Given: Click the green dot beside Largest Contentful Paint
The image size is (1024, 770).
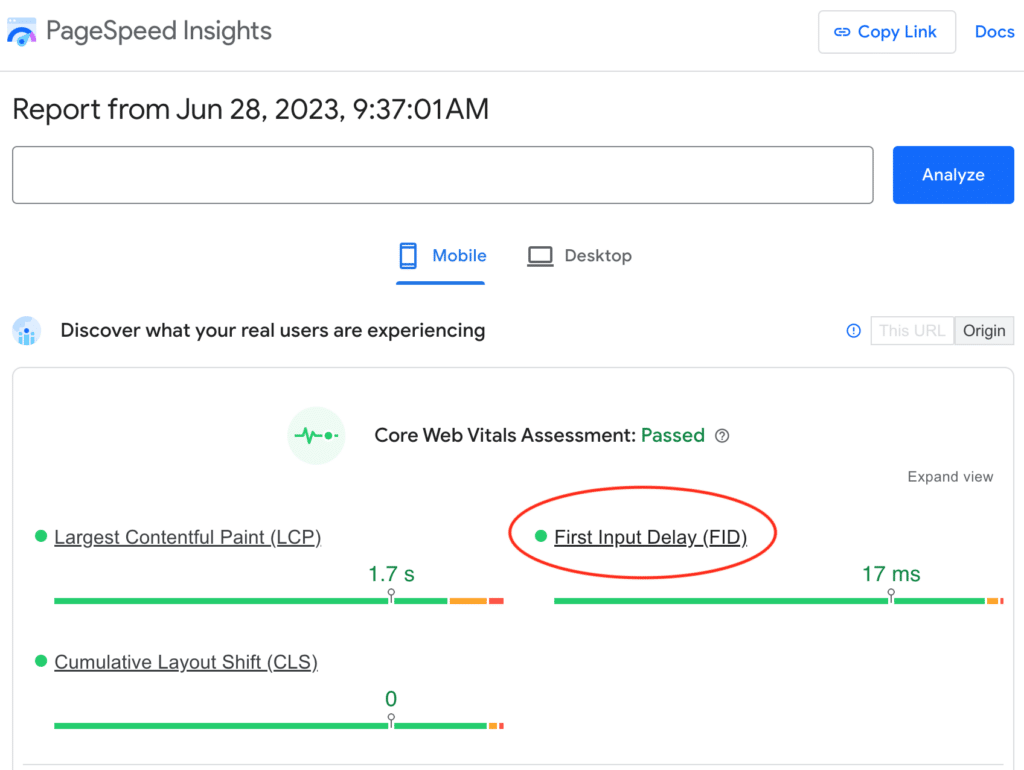Looking at the screenshot, I should [x=40, y=536].
